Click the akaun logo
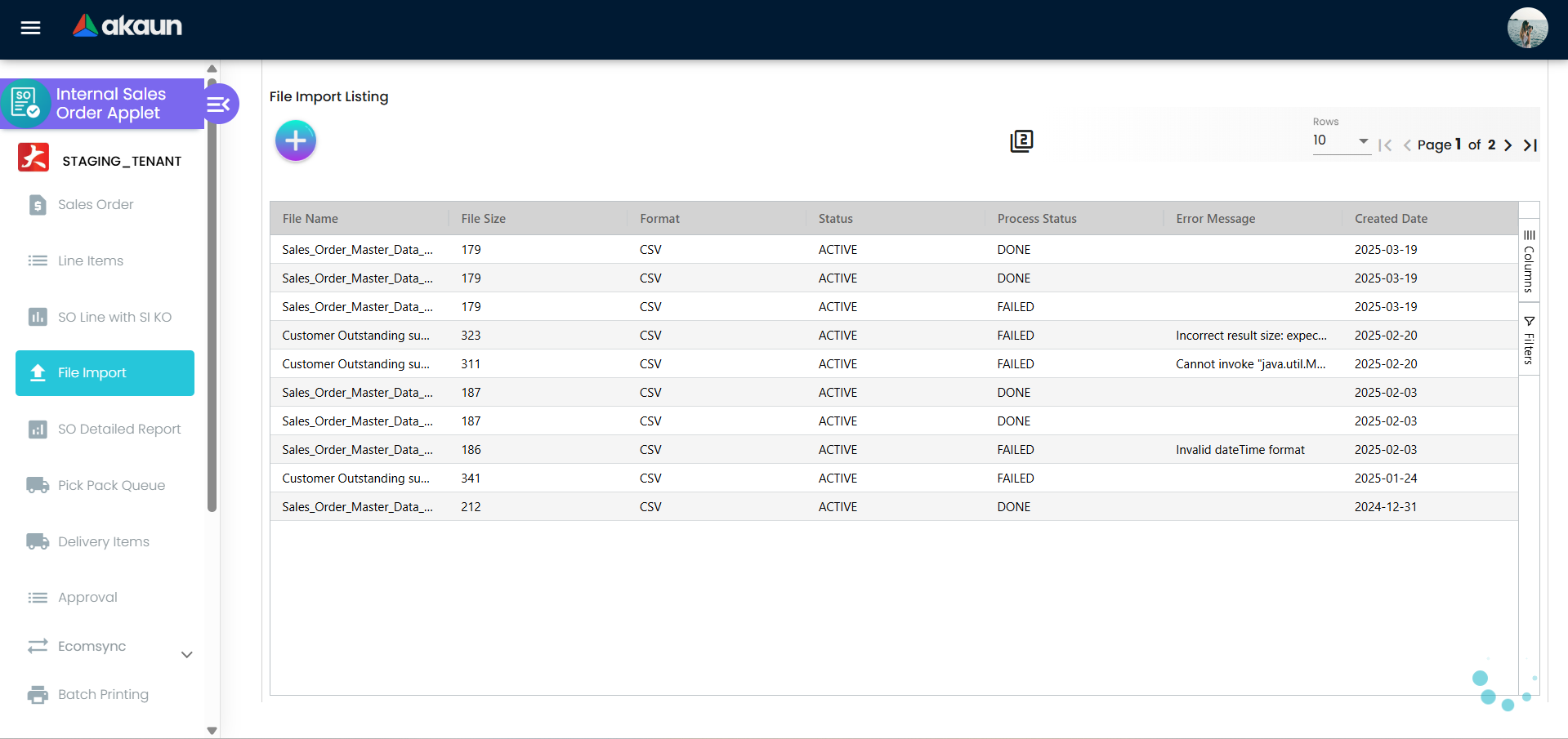 click(127, 27)
